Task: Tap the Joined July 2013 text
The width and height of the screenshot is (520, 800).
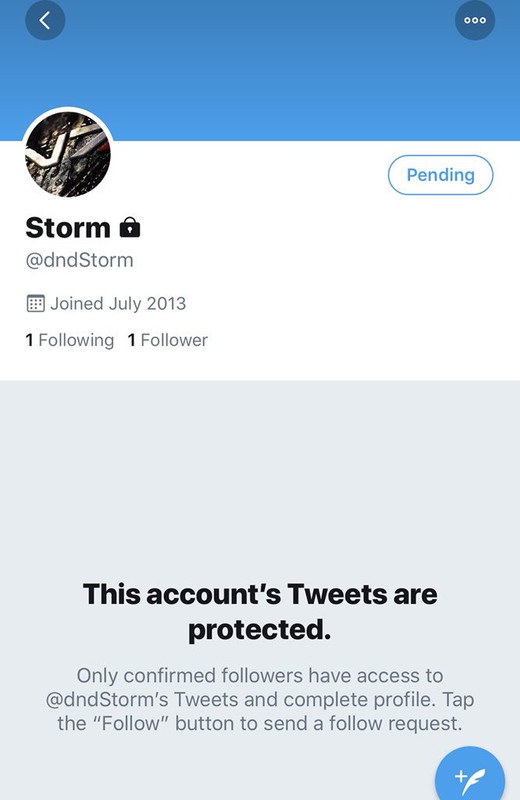Action: [x=118, y=304]
